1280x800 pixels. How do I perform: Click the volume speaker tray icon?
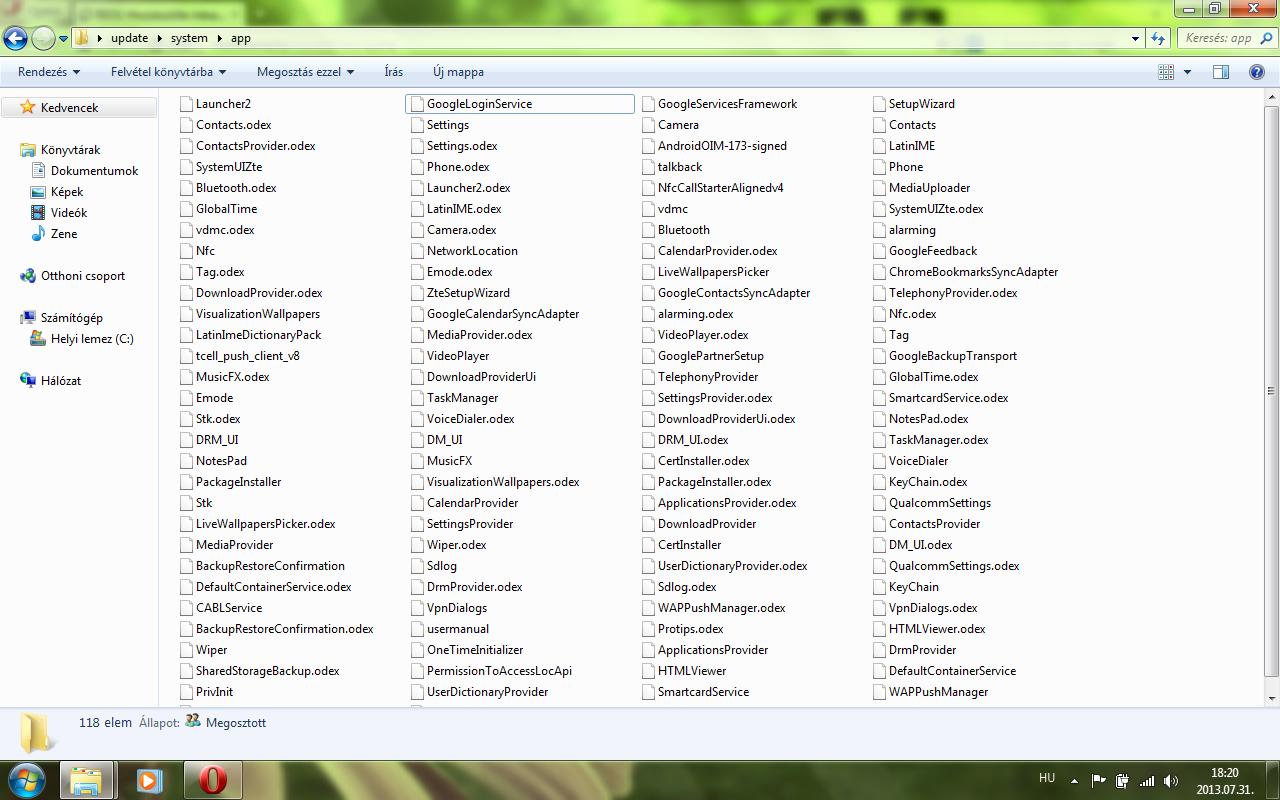(x=1171, y=780)
